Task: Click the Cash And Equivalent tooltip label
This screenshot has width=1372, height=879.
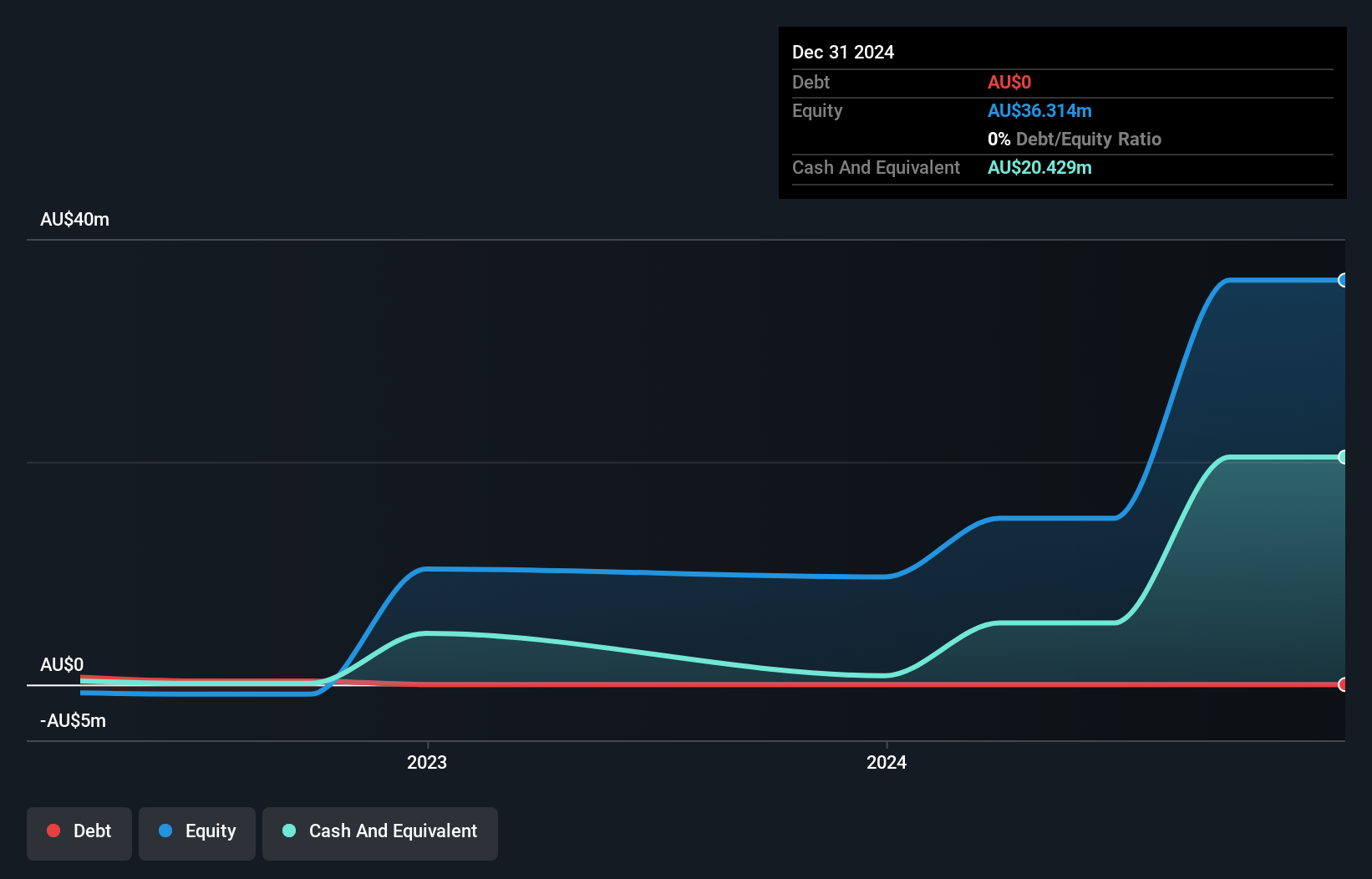Action: 876,167
